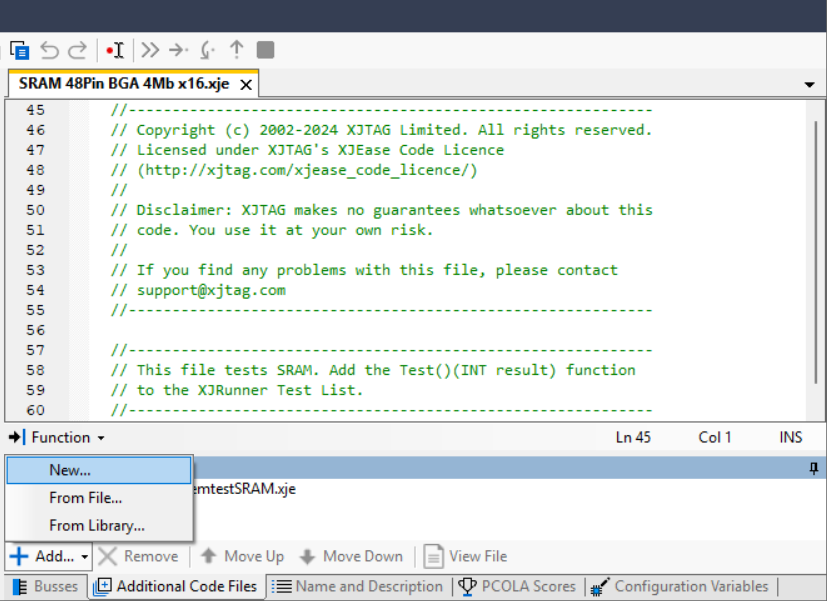Click the step out up-arrow icon
This screenshot has width=827, height=601.
(236, 50)
